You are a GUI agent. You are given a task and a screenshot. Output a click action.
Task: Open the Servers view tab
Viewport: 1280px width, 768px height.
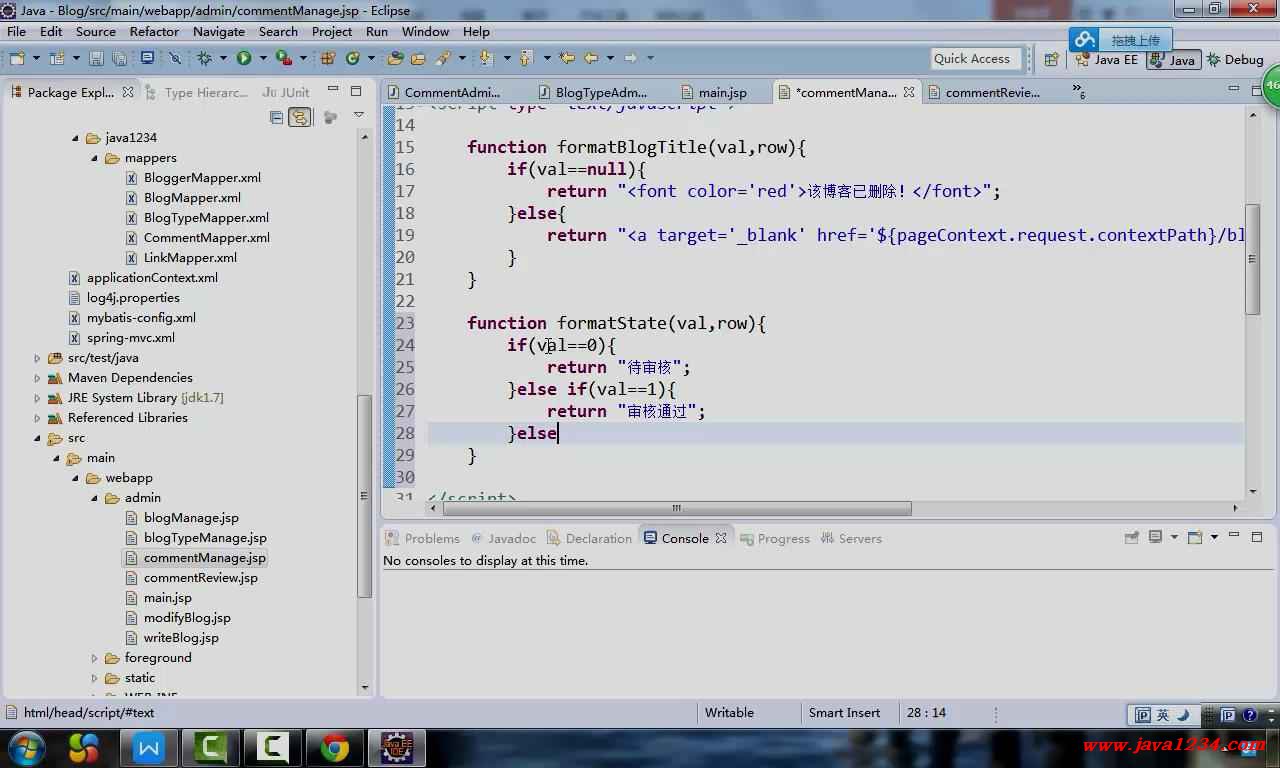[x=851, y=538]
